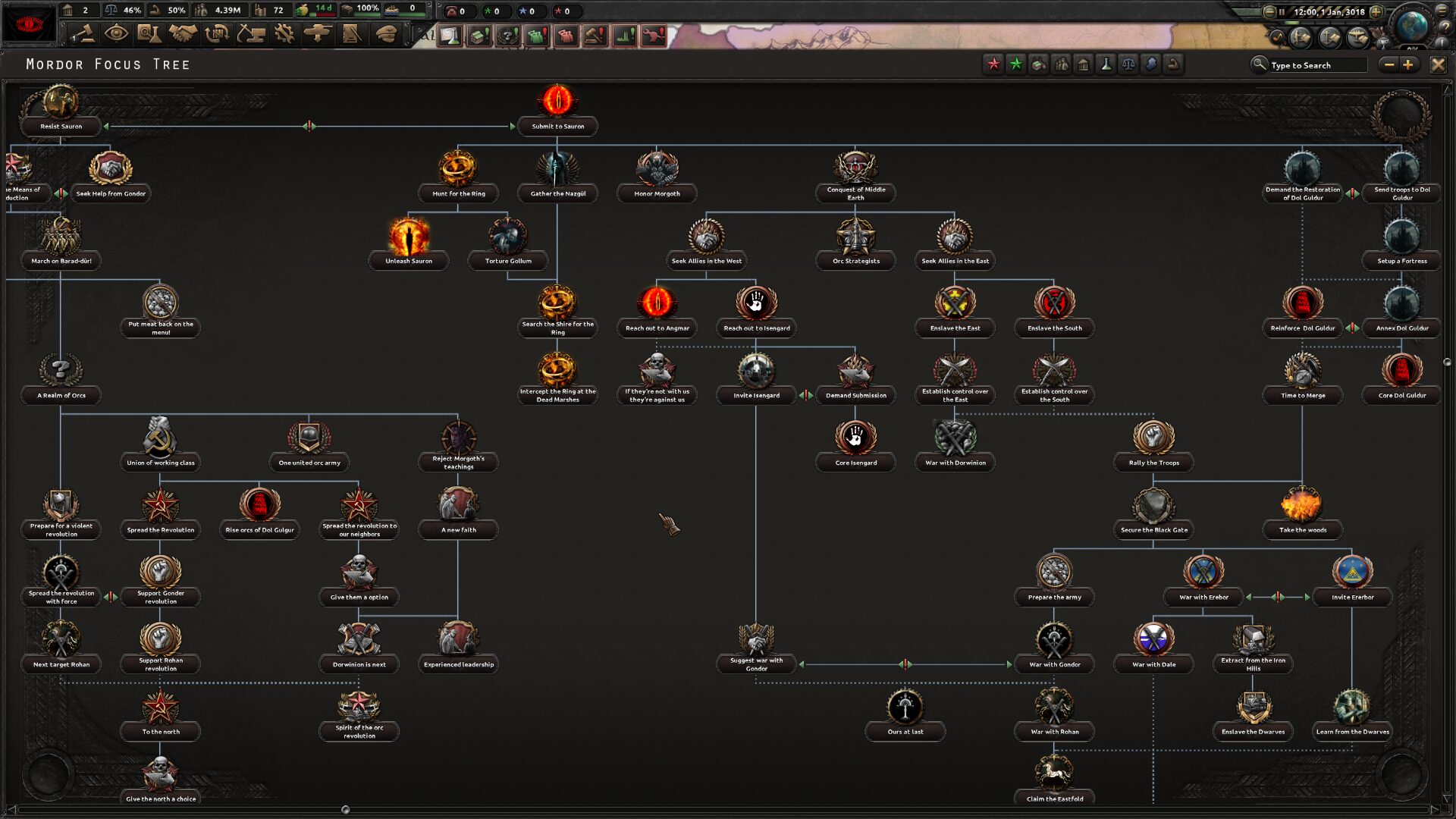Toggle the research flask focus filter

tap(1106, 64)
